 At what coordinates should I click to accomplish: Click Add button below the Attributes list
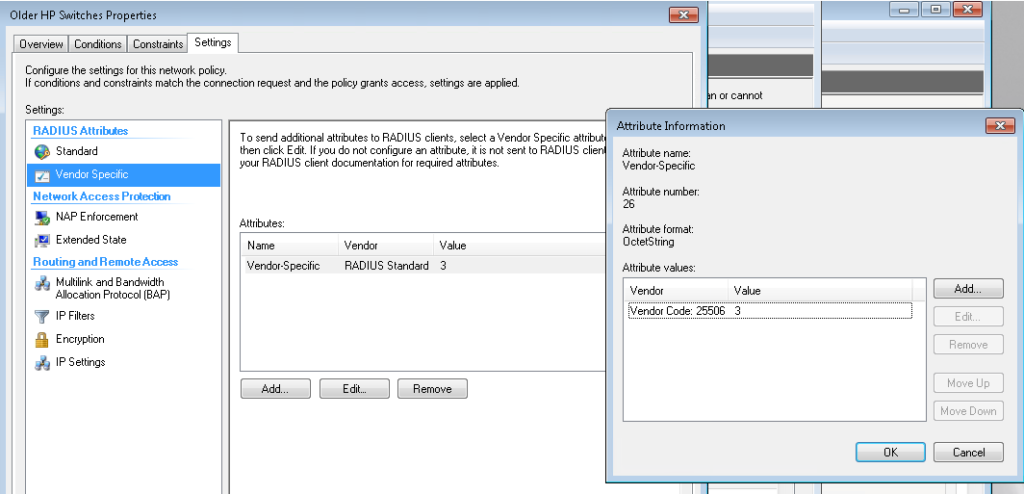tap(275, 389)
